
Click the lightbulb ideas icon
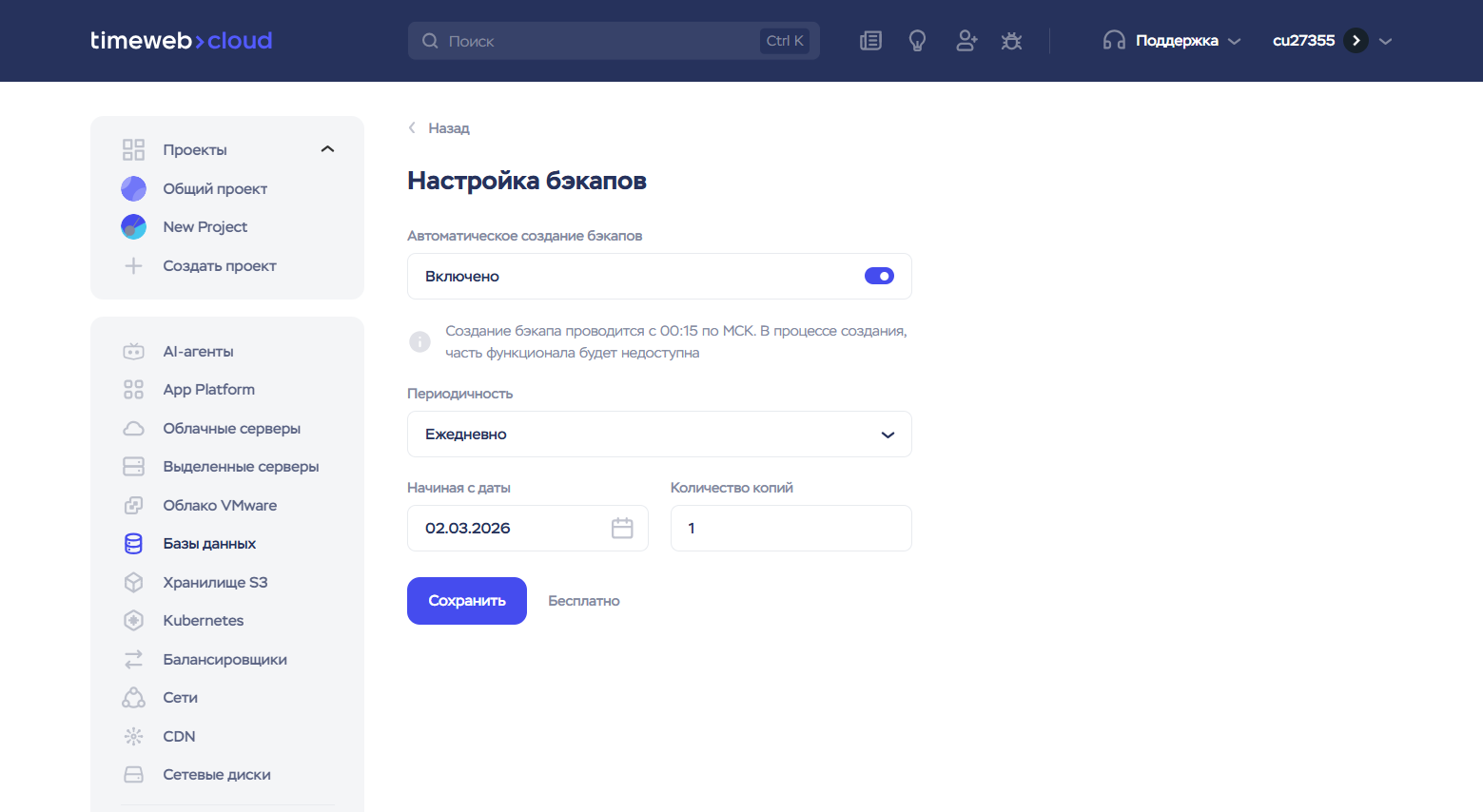click(917, 41)
